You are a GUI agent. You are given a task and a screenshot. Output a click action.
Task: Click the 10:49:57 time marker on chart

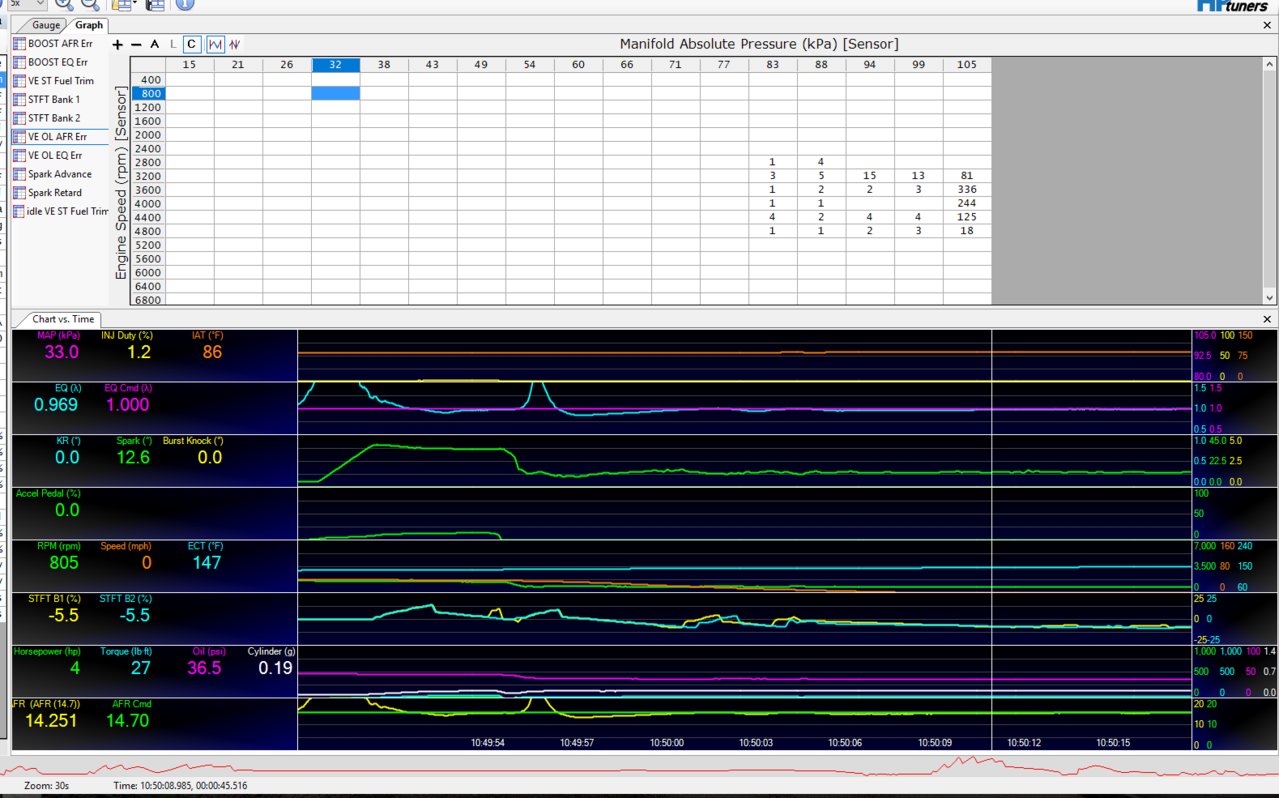tap(577, 743)
